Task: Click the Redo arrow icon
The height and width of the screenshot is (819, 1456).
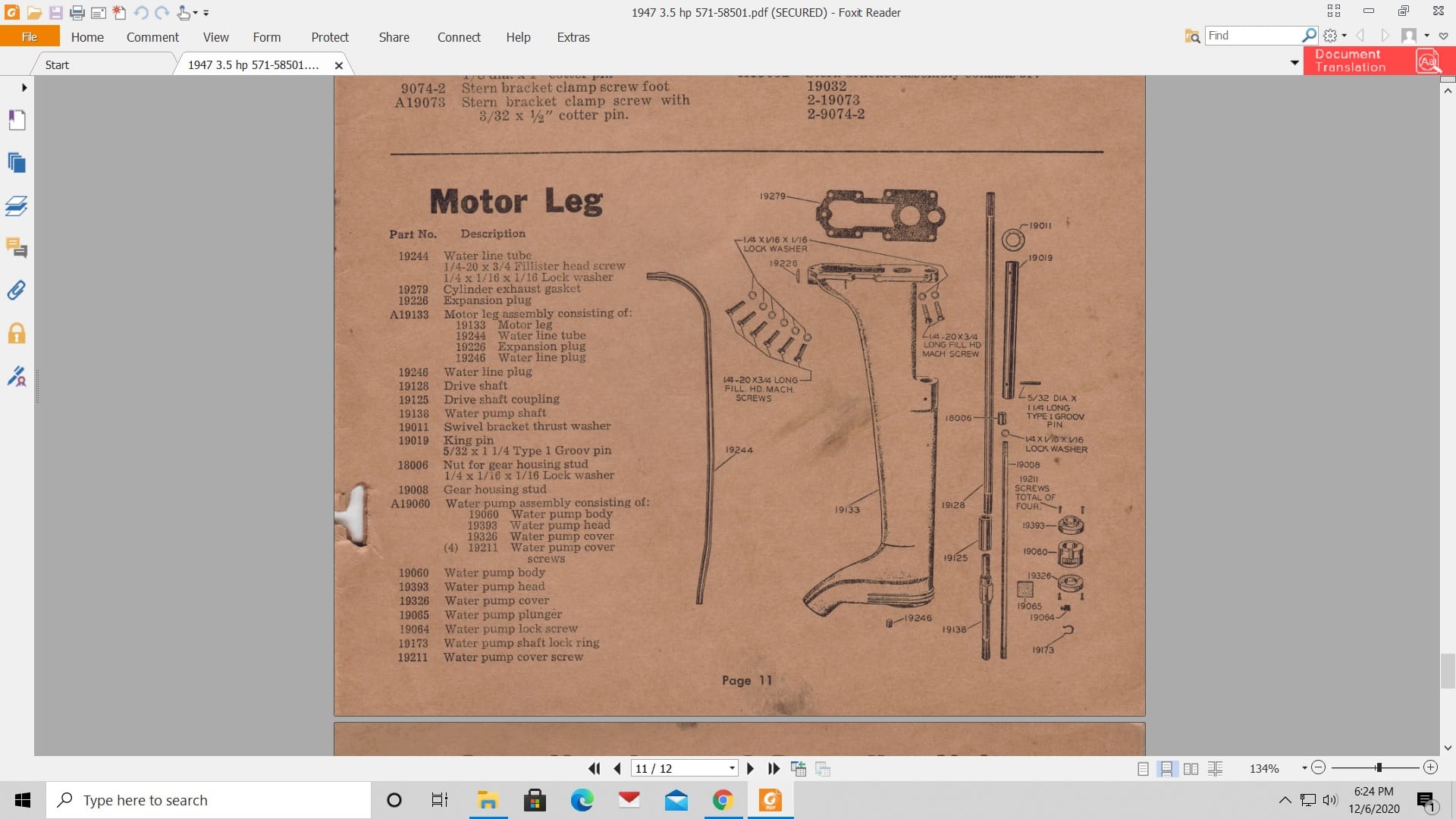Action: click(162, 12)
